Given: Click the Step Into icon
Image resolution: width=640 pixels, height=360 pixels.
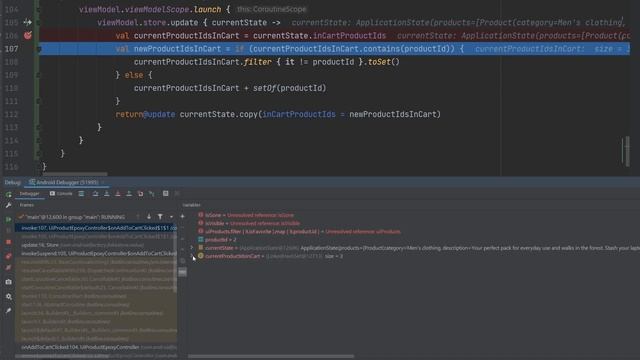Looking at the screenshot, I should pyautogui.click(x=107, y=194).
